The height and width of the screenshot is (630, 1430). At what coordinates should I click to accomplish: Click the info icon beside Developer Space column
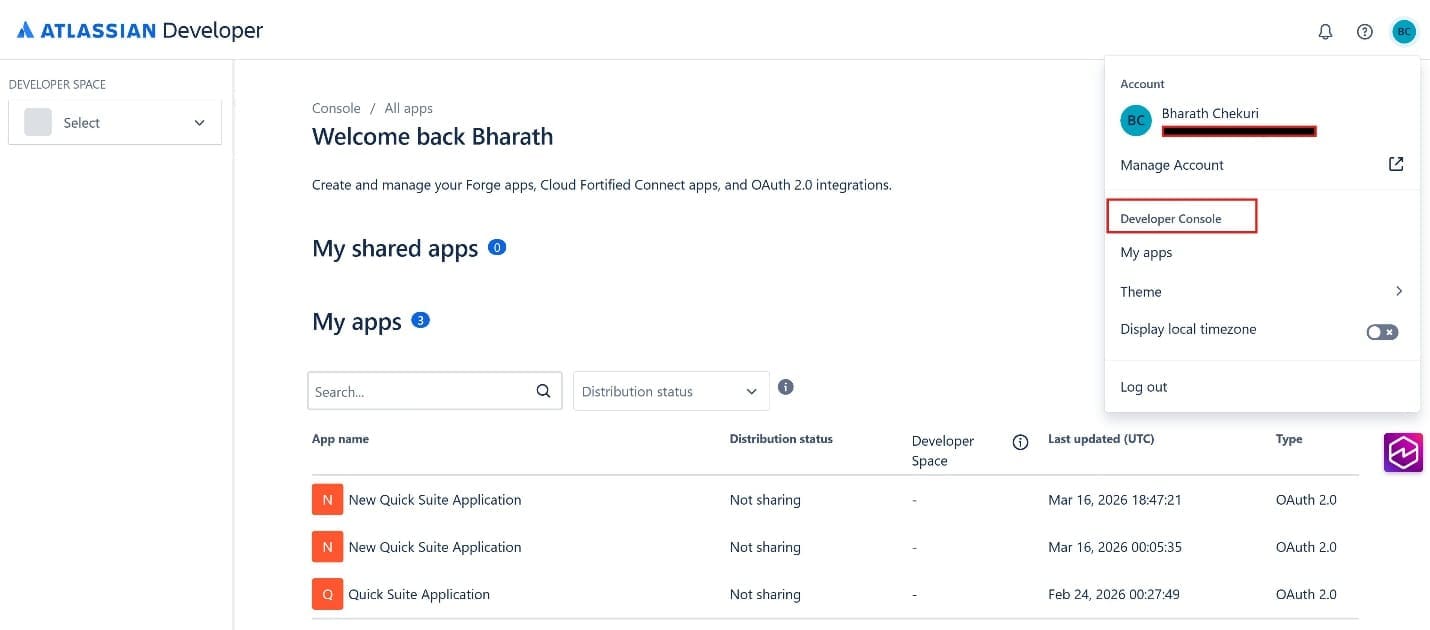tap(1020, 442)
